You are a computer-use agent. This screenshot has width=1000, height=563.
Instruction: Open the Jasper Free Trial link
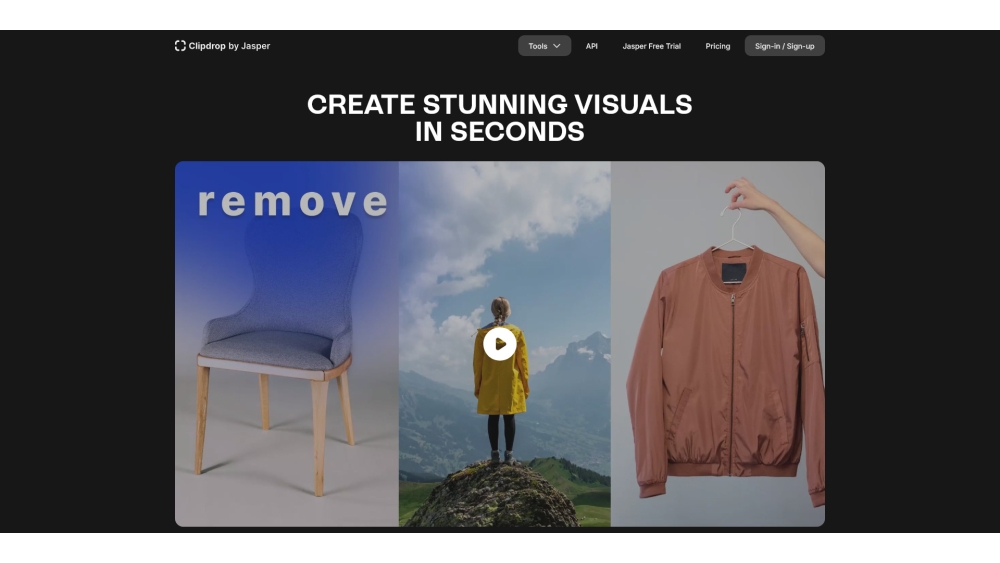coord(651,46)
